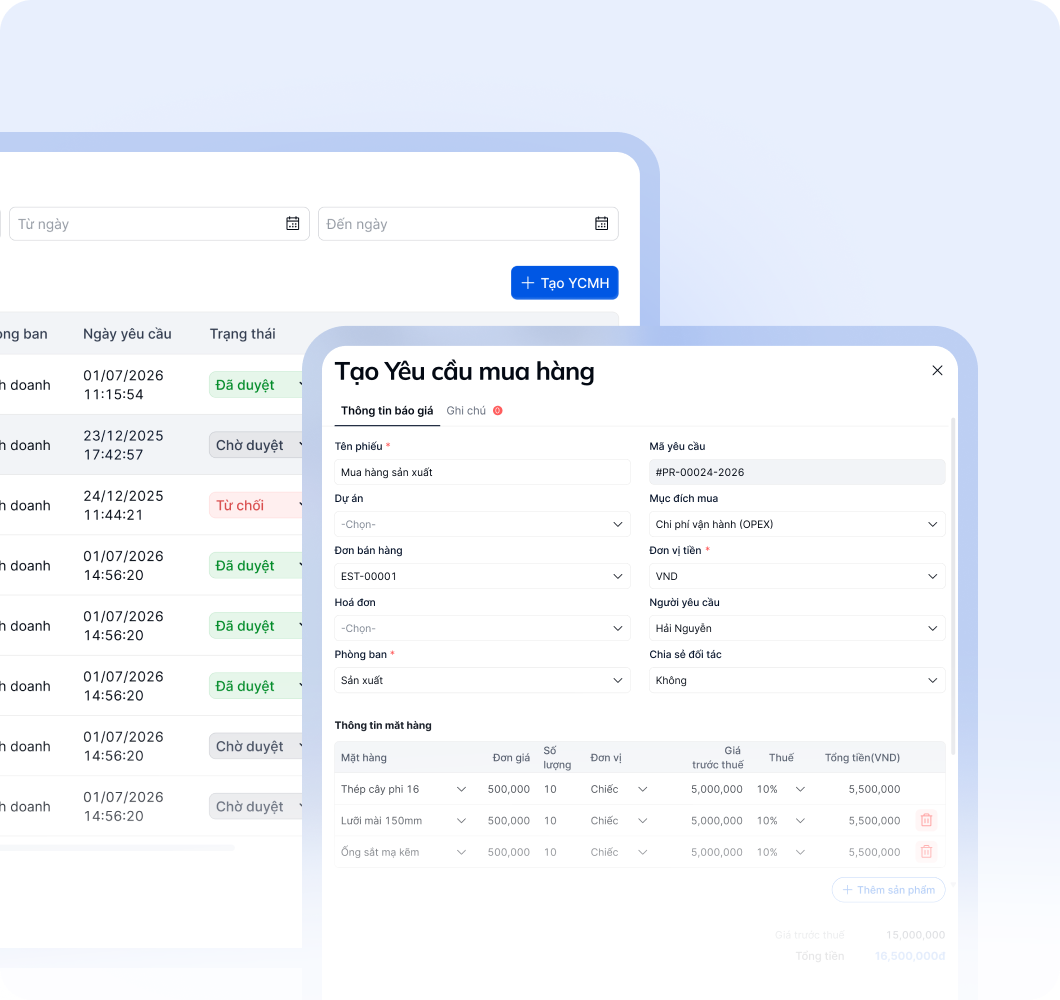The width and height of the screenshot is (1060, 1000).
Task: Open calendar picker in Đến ngày field
Action: pos(602,224)
